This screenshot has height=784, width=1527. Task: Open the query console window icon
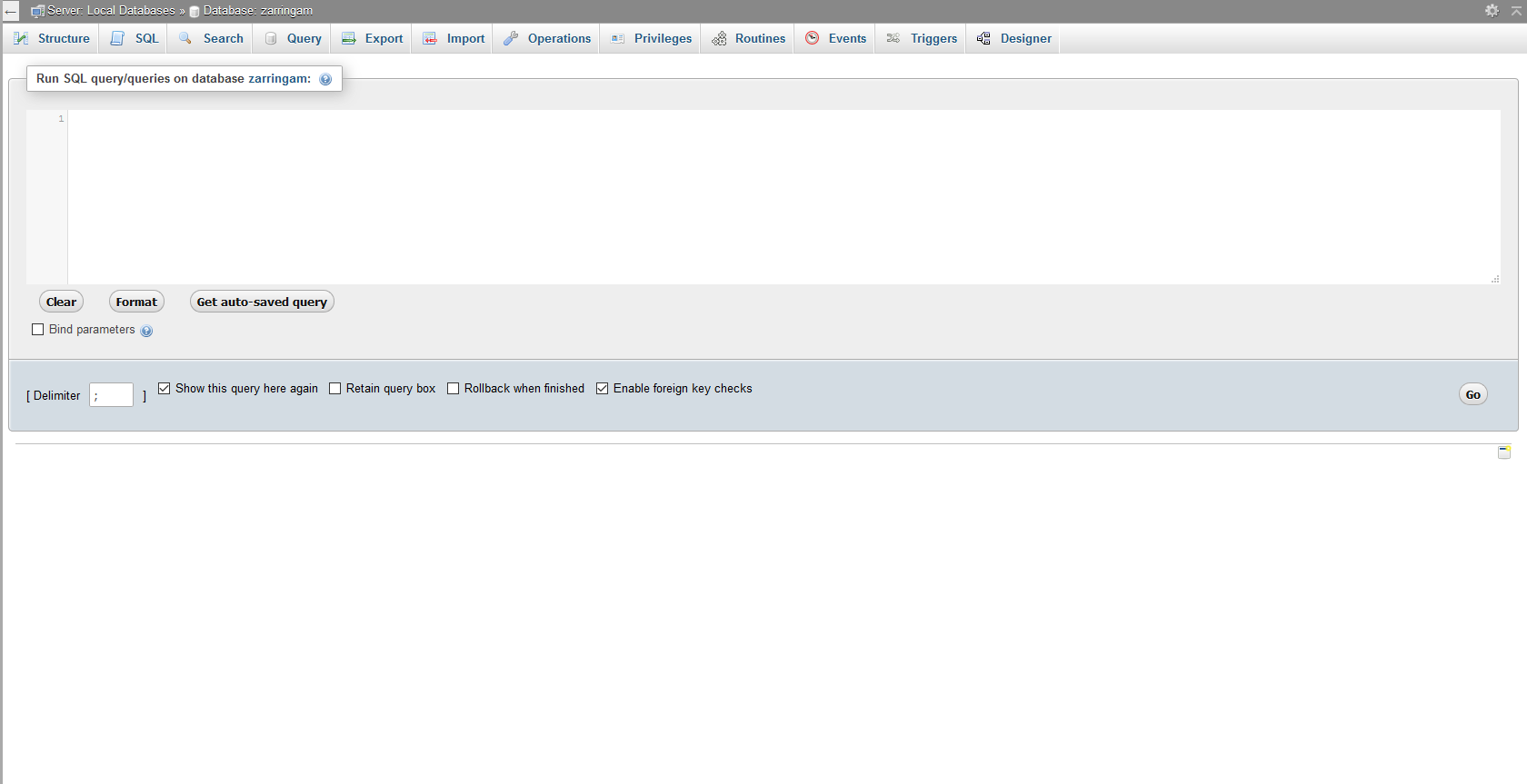point(1504,452)
